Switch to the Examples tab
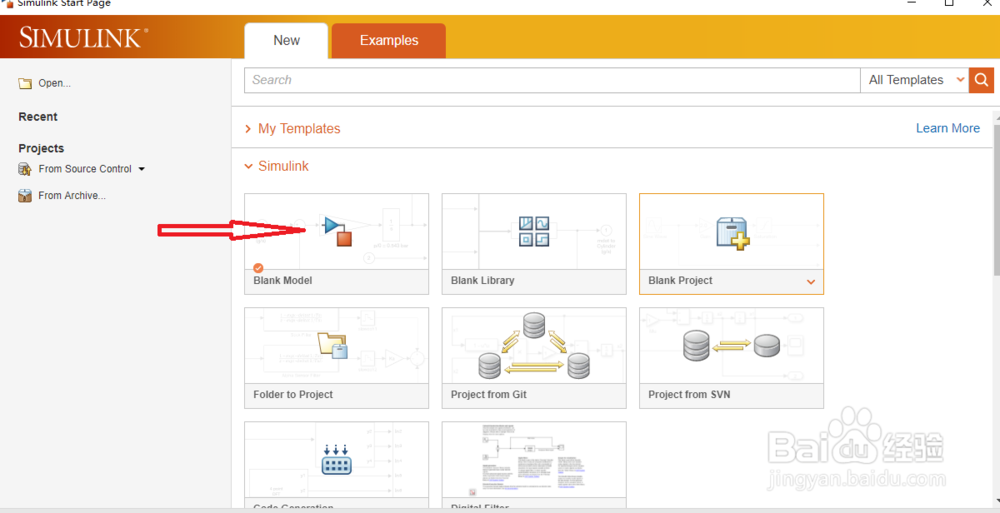1000x513 pixels. [388, 41]
